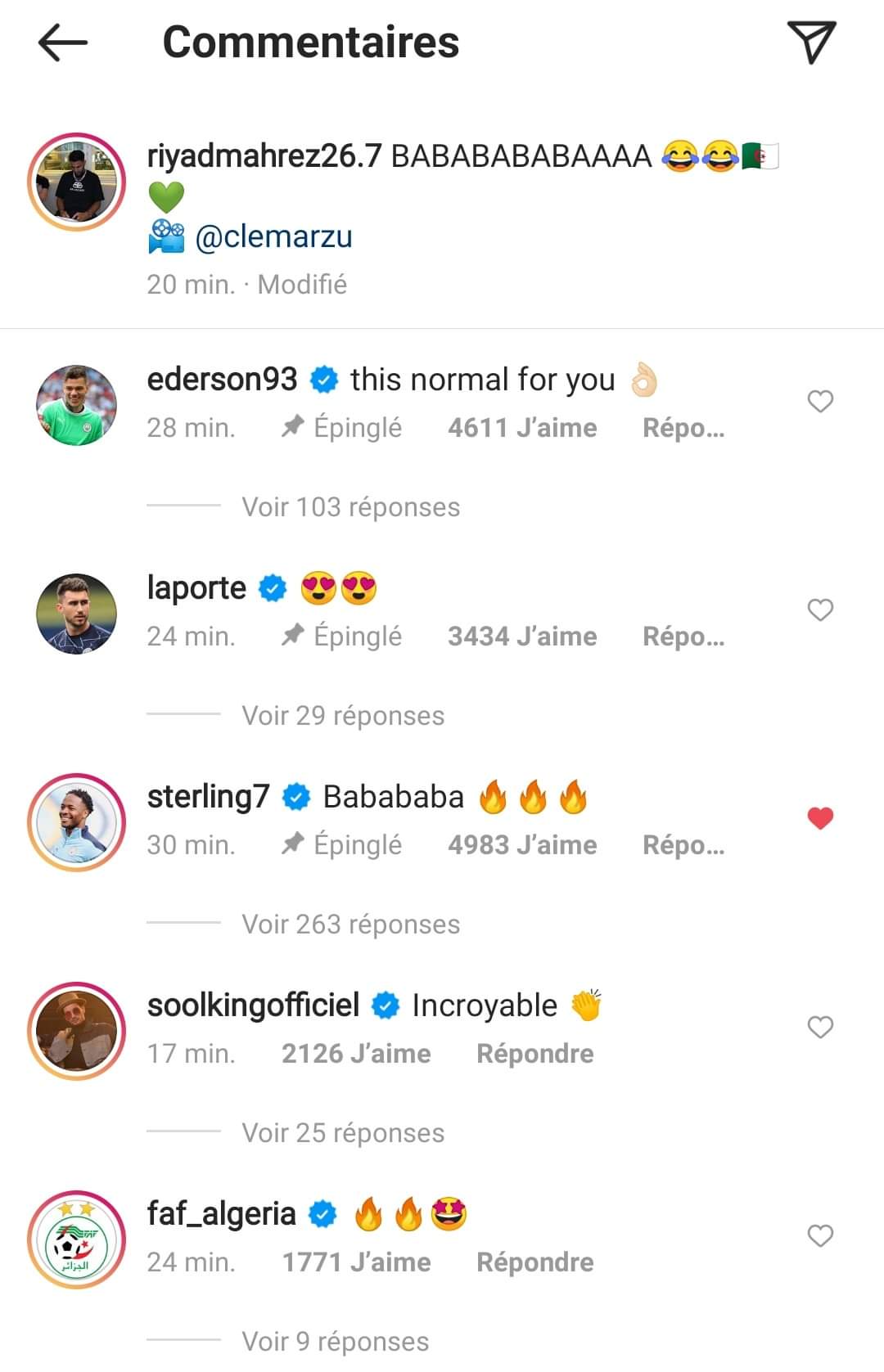Image resolution: width=884 pixels, height=1372 pixels.
Task: Like ederson93's comment with heart
Action: 820,402
